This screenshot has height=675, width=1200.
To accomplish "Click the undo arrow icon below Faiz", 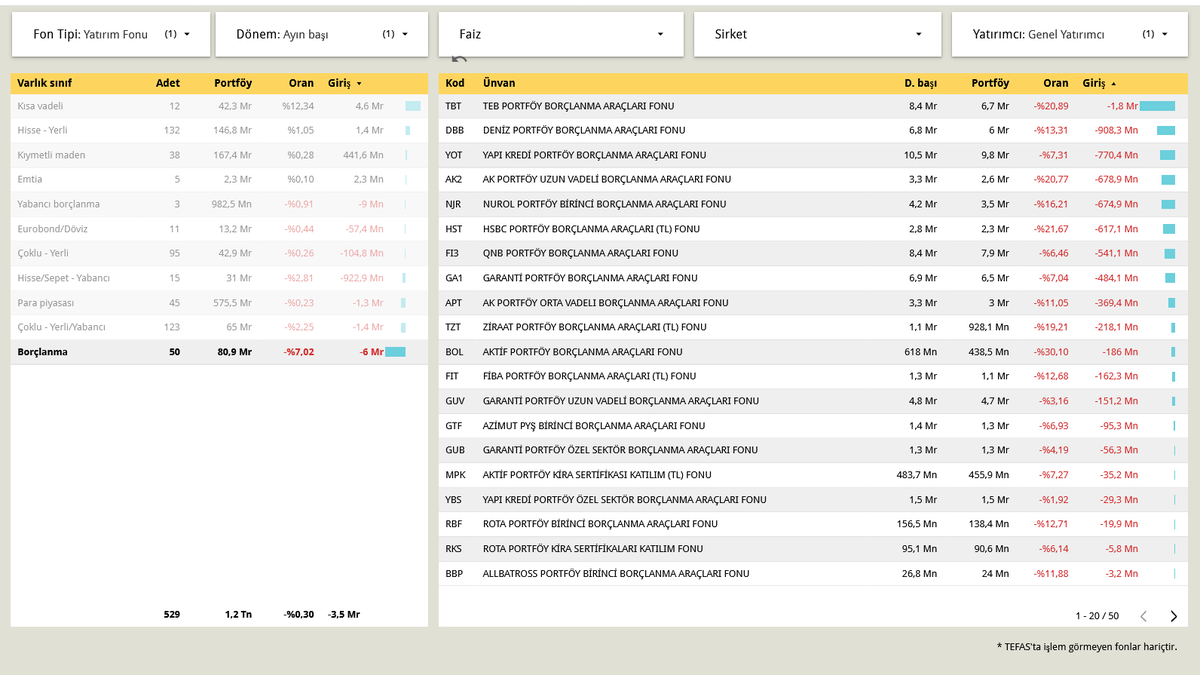I will click(459, 60).
